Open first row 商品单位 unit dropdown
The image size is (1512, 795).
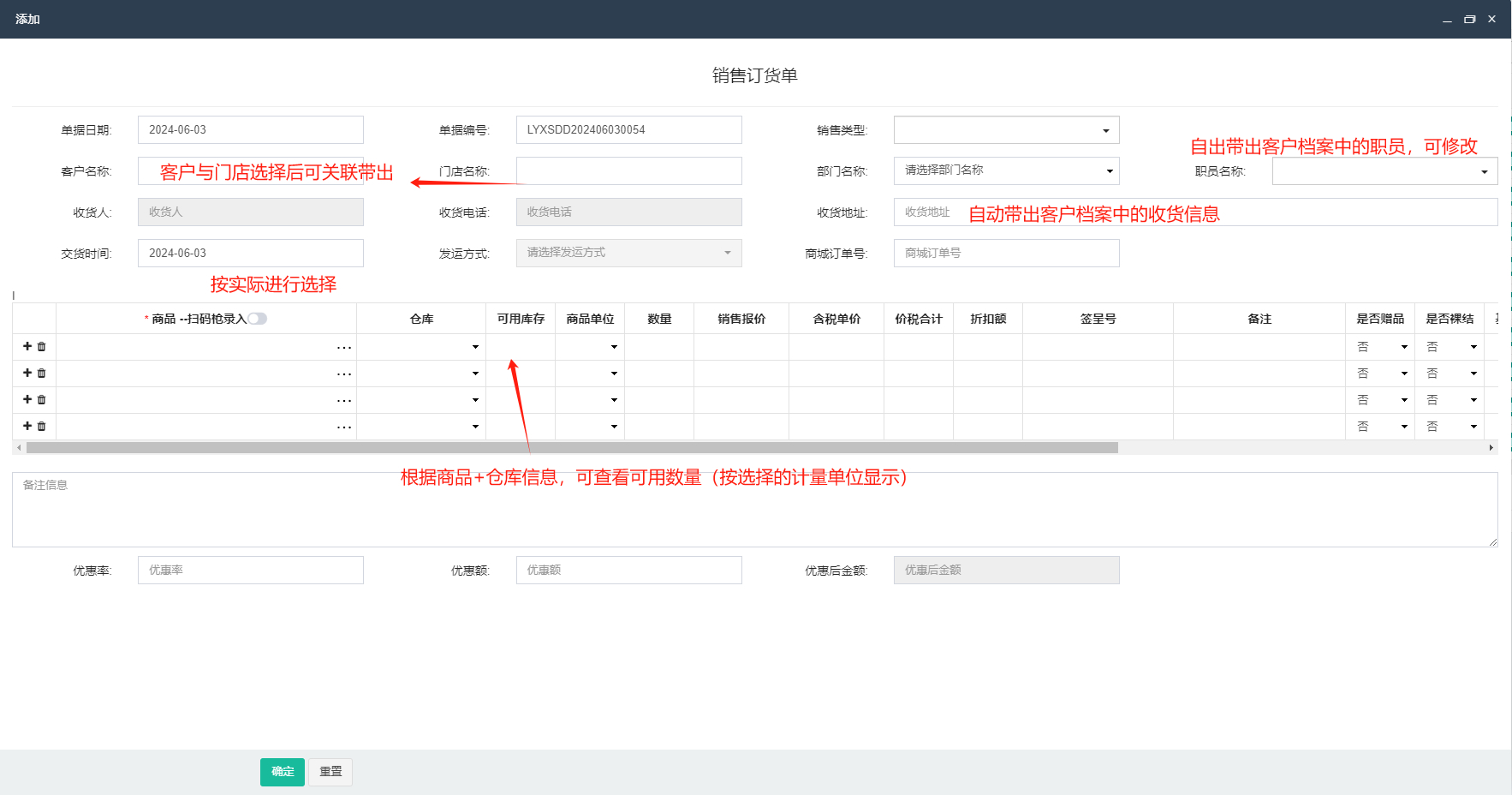(x=590, y=347)
